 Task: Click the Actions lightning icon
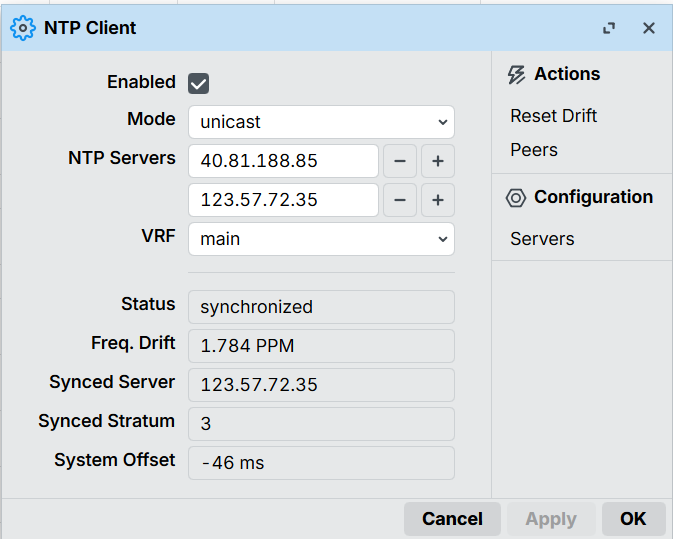[516, 75]
